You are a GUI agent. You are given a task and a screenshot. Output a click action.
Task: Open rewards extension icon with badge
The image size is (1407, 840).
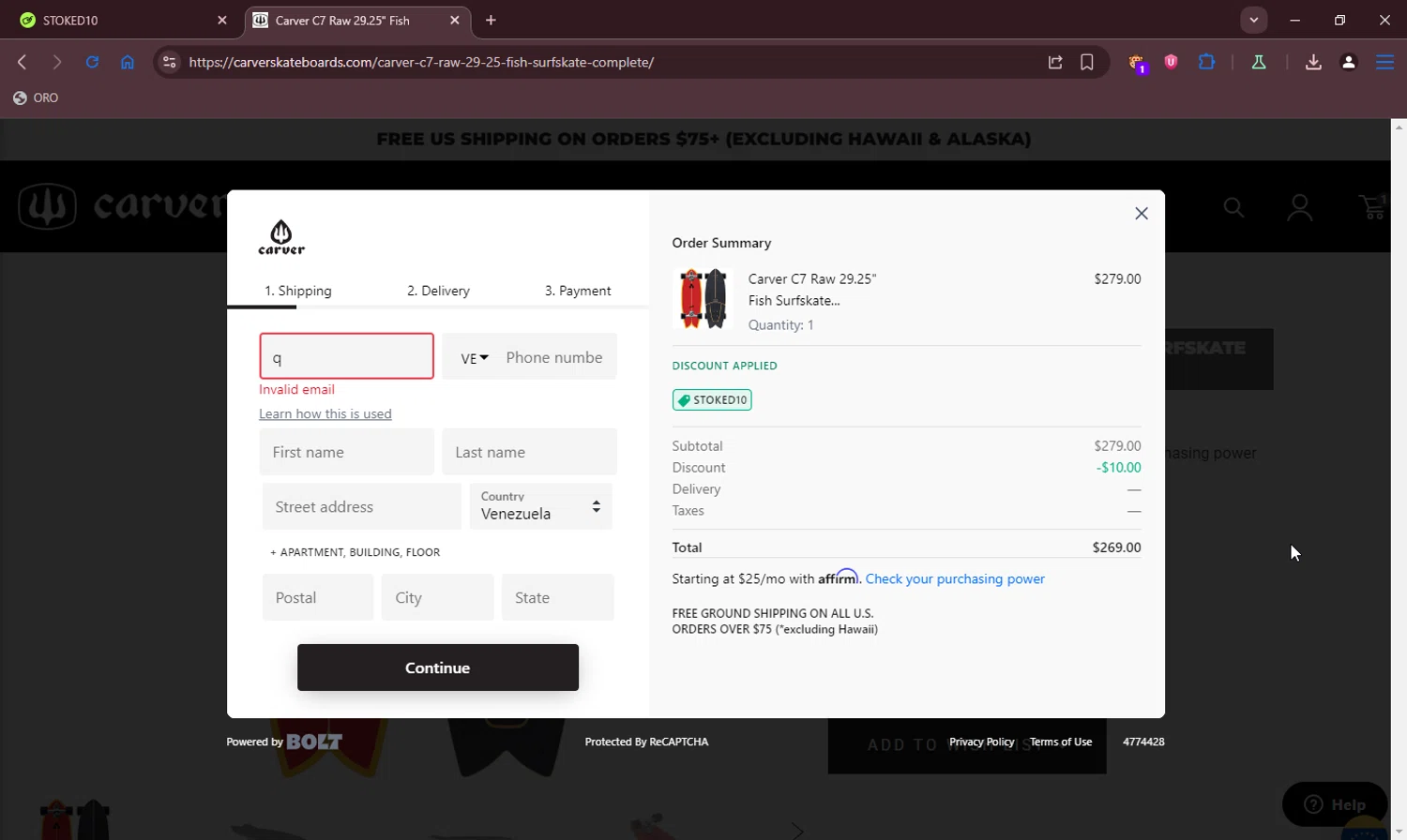click(1137, 63)
